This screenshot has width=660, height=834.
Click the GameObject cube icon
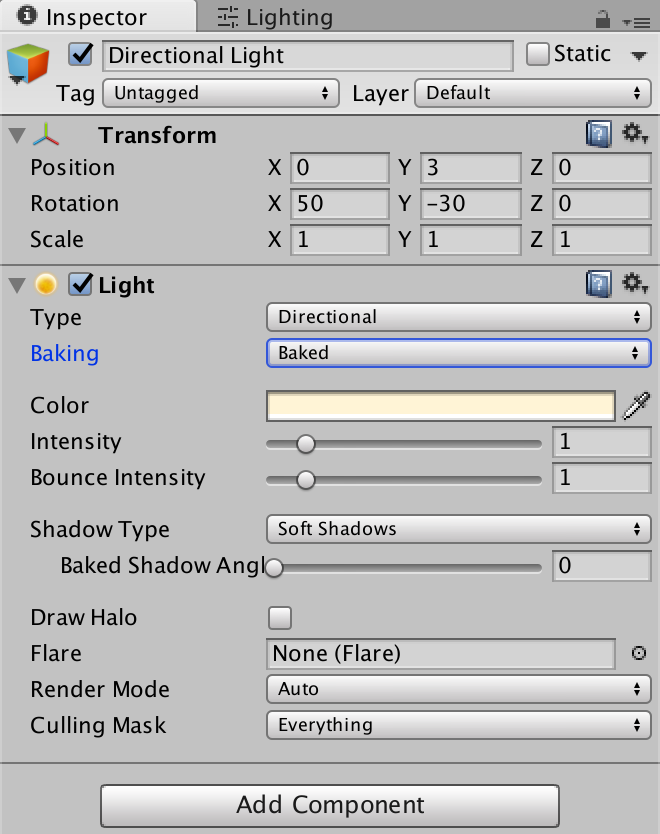(28, 64)
